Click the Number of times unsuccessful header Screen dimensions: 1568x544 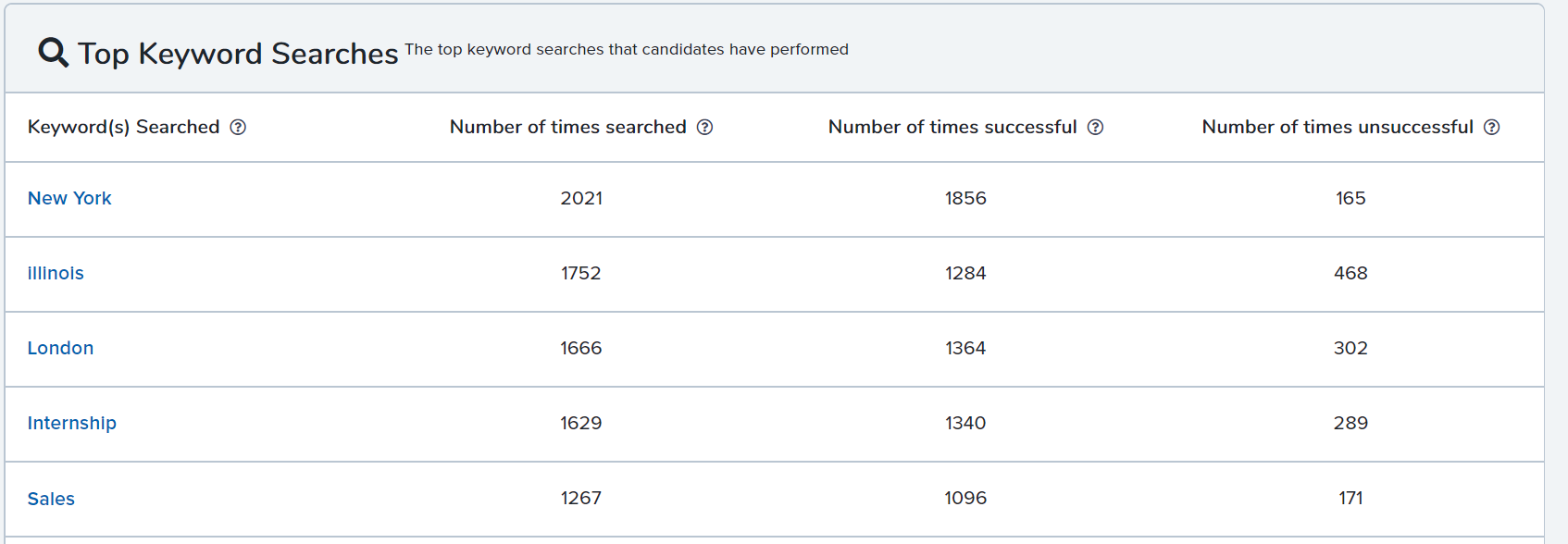click(x=1338, y=127)
